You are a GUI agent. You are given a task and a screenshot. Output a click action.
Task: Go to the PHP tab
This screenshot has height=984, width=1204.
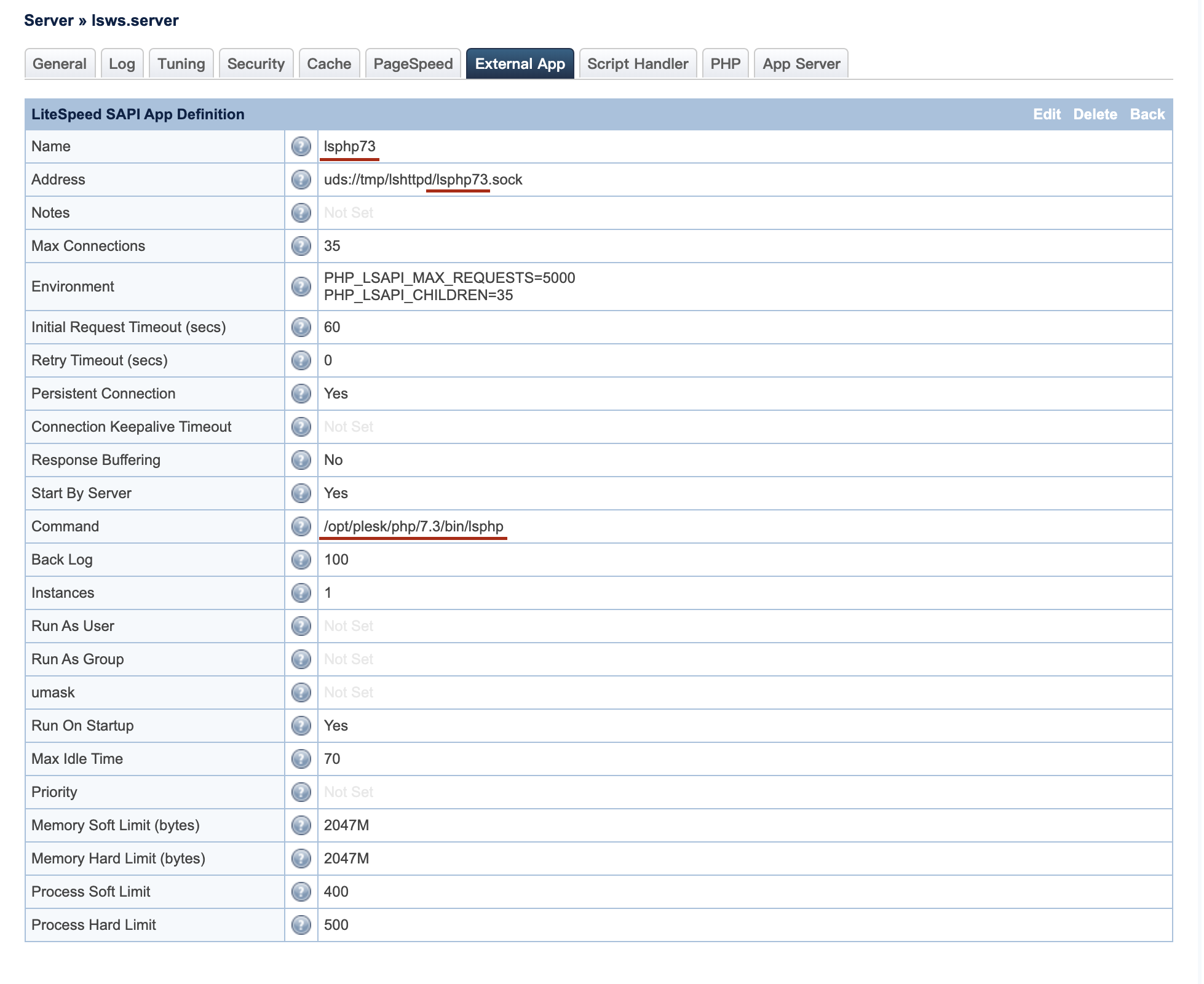[x=725, y=64]
